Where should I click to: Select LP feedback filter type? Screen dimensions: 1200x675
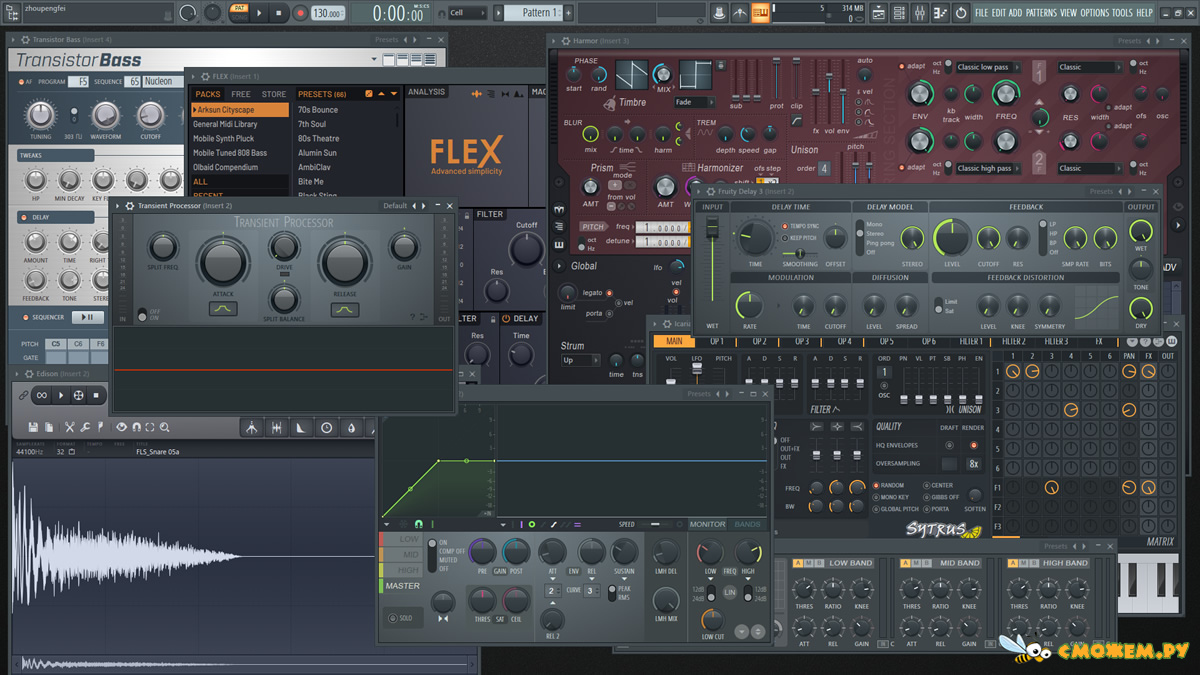click(x=1052, y=224)
